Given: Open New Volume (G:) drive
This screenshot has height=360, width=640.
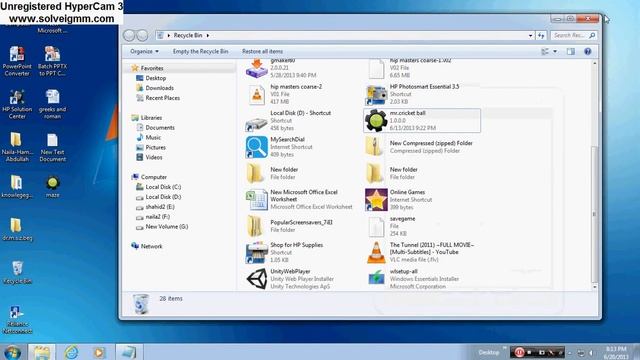Looking at the screenshot, I should 167,227.
